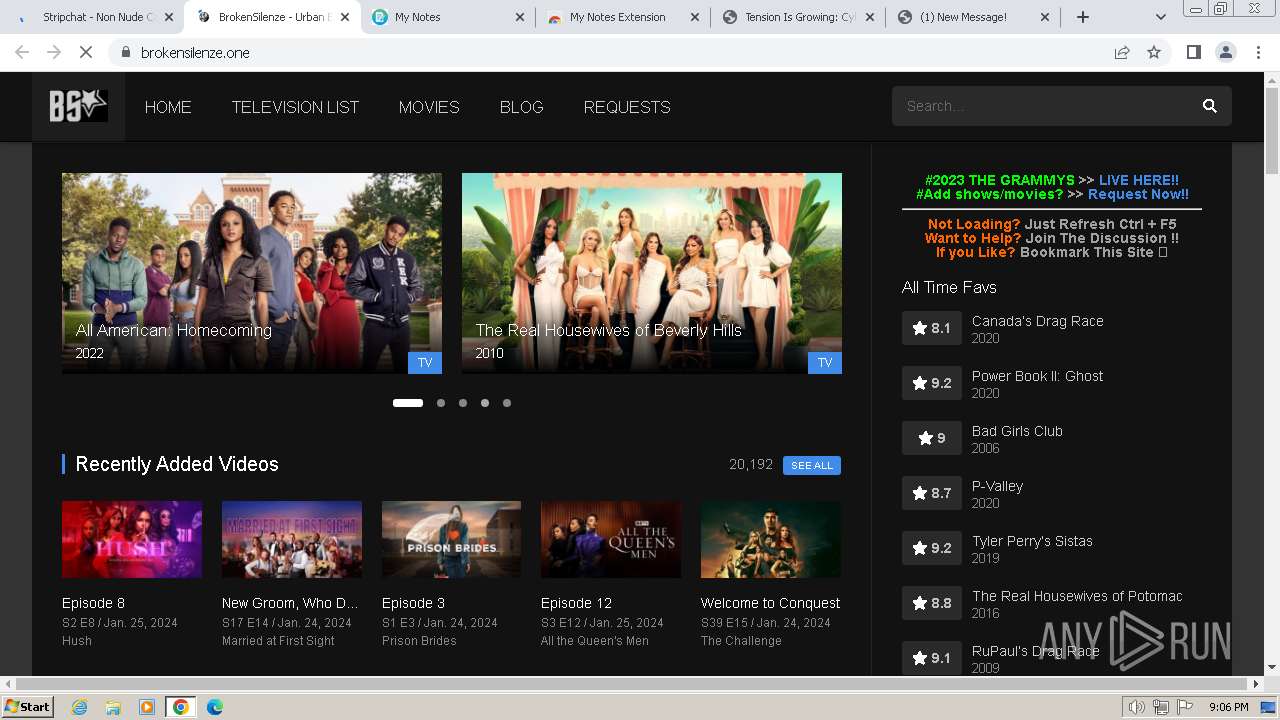Image resolution: width=1280 pixels, height=720 pixels.
Task: Open Internet Explorer from the taskbar
Action: tap(79, 707)
